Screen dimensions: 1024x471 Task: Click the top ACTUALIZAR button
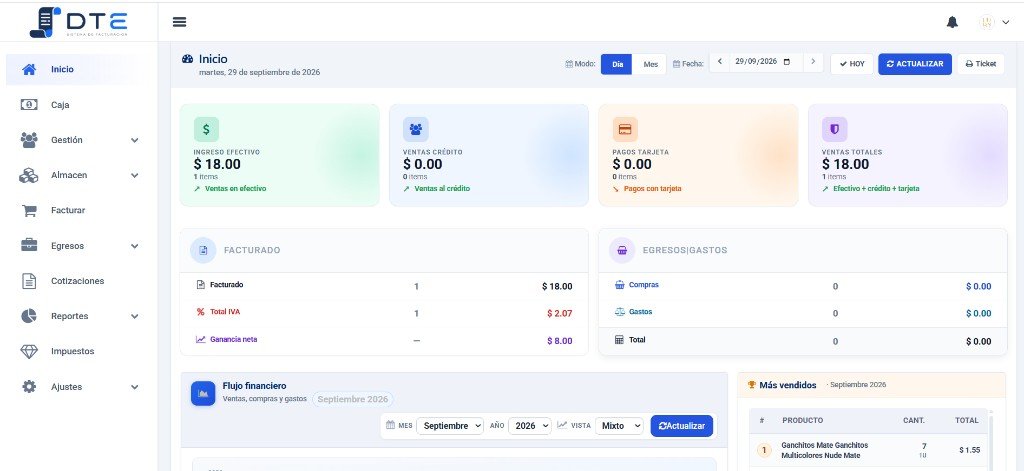[915, 64]
